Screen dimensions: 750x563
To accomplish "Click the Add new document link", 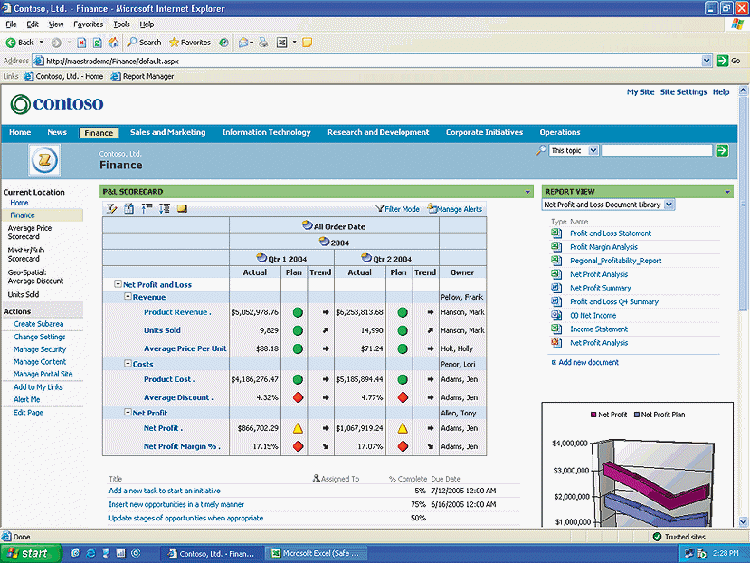I will click(x=588, y=362).
